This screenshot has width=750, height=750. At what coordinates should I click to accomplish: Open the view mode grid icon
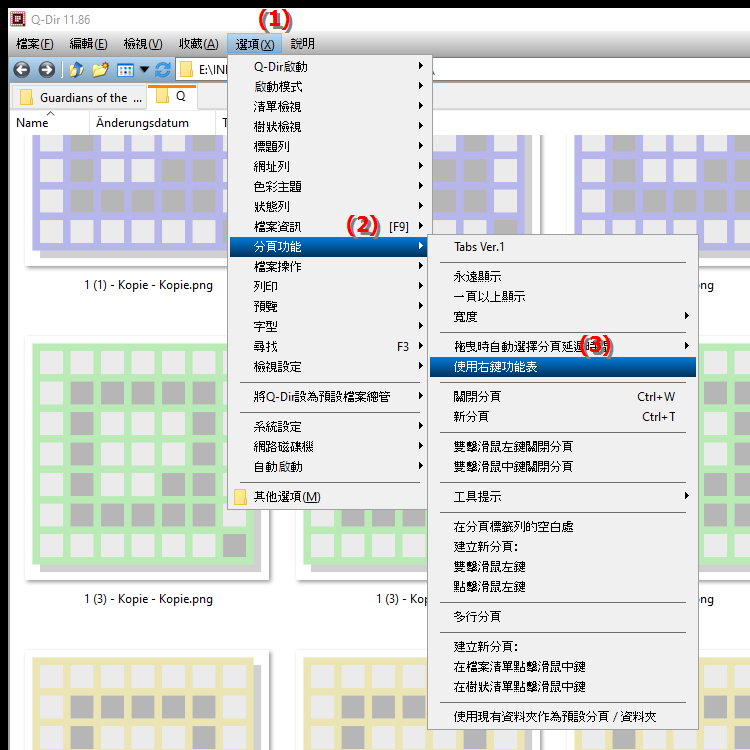coord(125,70)
